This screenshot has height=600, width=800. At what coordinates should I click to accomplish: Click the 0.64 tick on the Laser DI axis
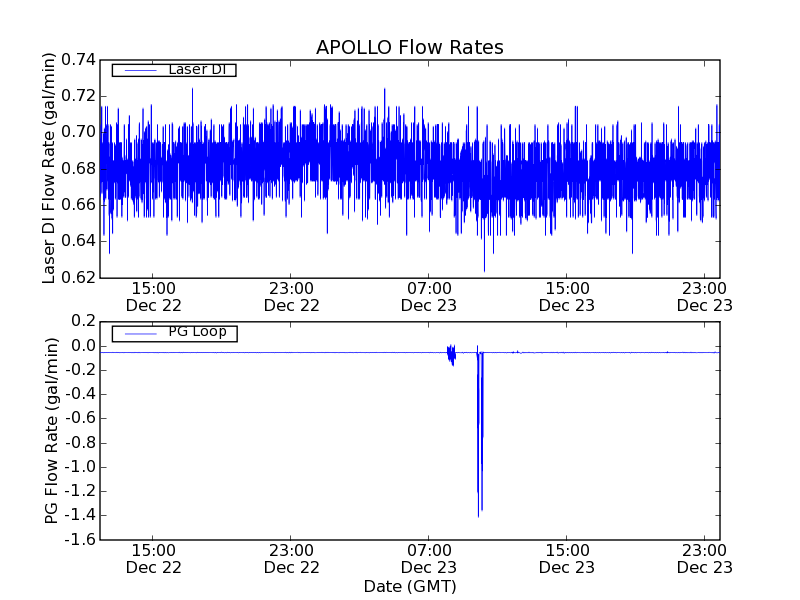click(79, 241)
